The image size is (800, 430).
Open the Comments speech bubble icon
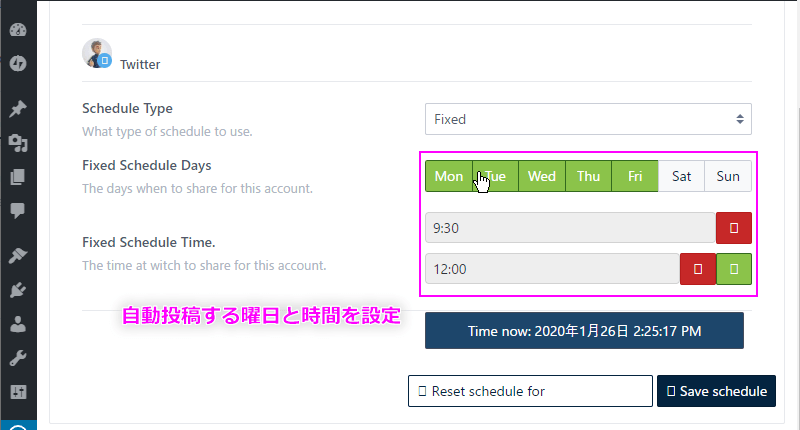[x=18, y=210]
